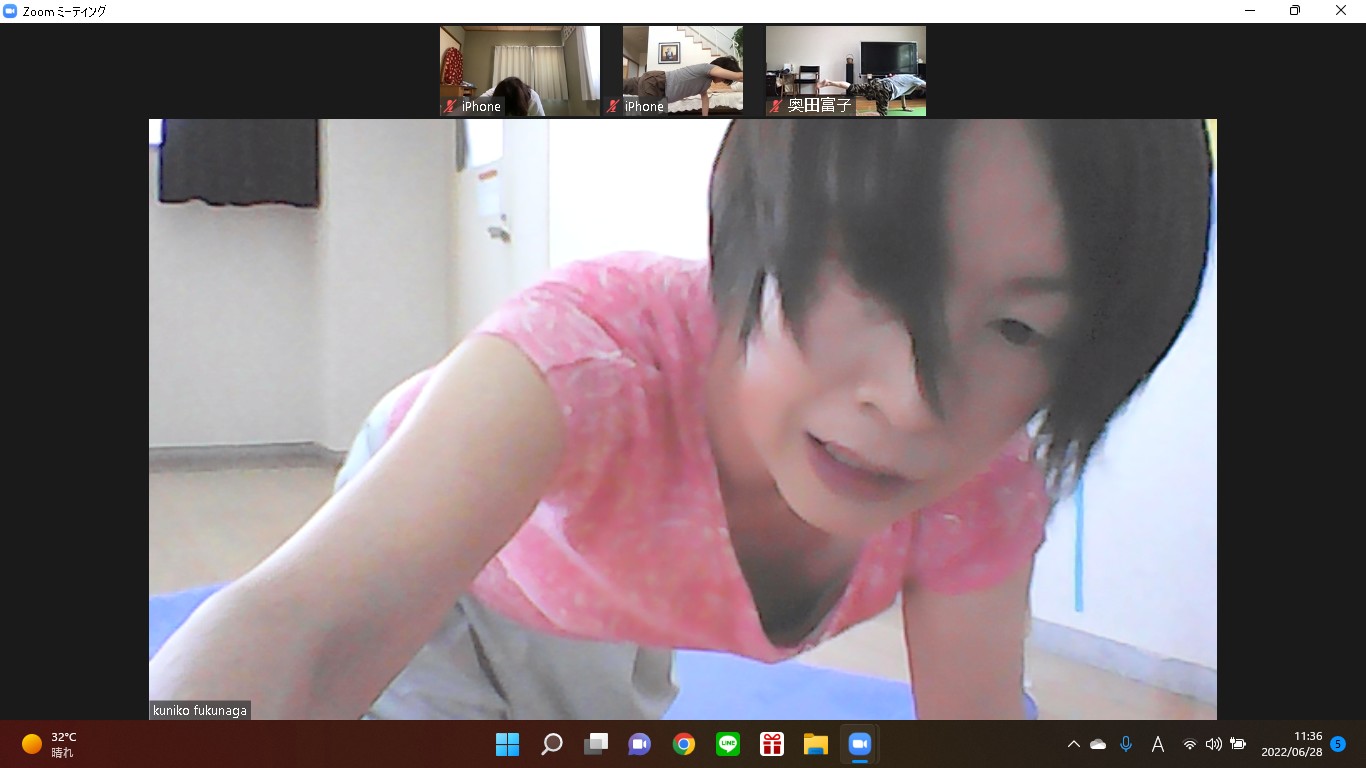Screen dimensions: 1366x768
Task: Launch the Teams Chat taskbar icon
Action: point(640,744)
